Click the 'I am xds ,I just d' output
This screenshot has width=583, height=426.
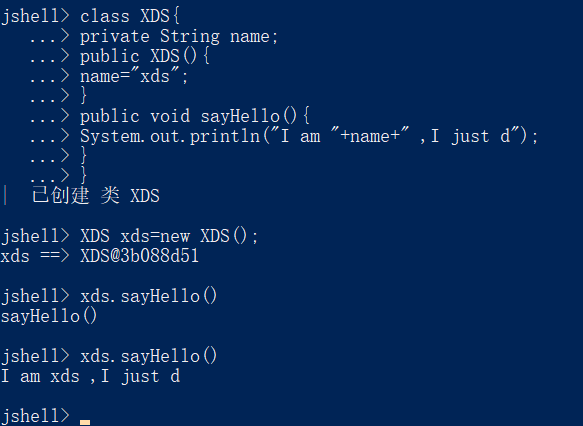pos(91,377)
